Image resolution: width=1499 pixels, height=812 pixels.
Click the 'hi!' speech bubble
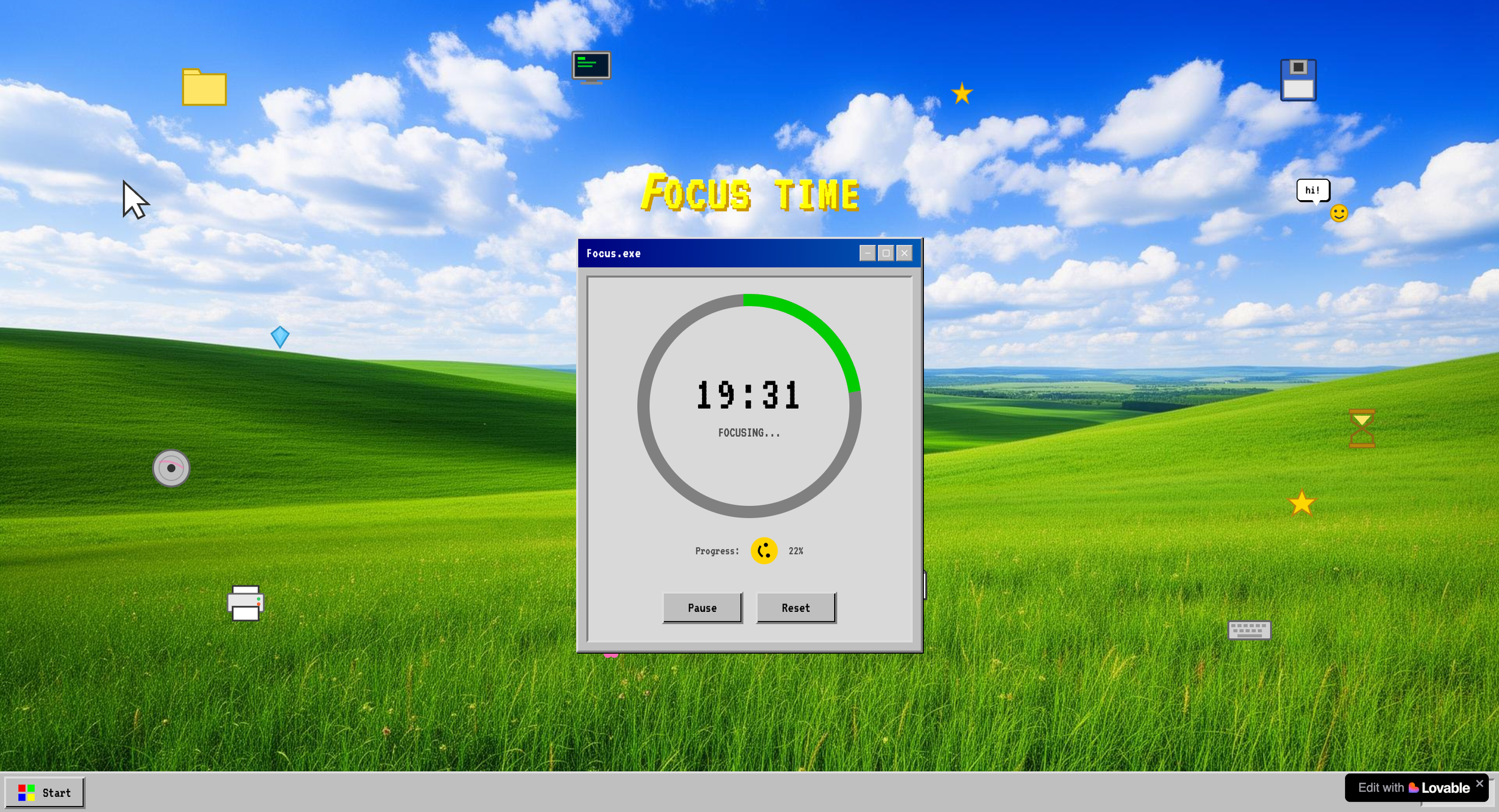1313,190
